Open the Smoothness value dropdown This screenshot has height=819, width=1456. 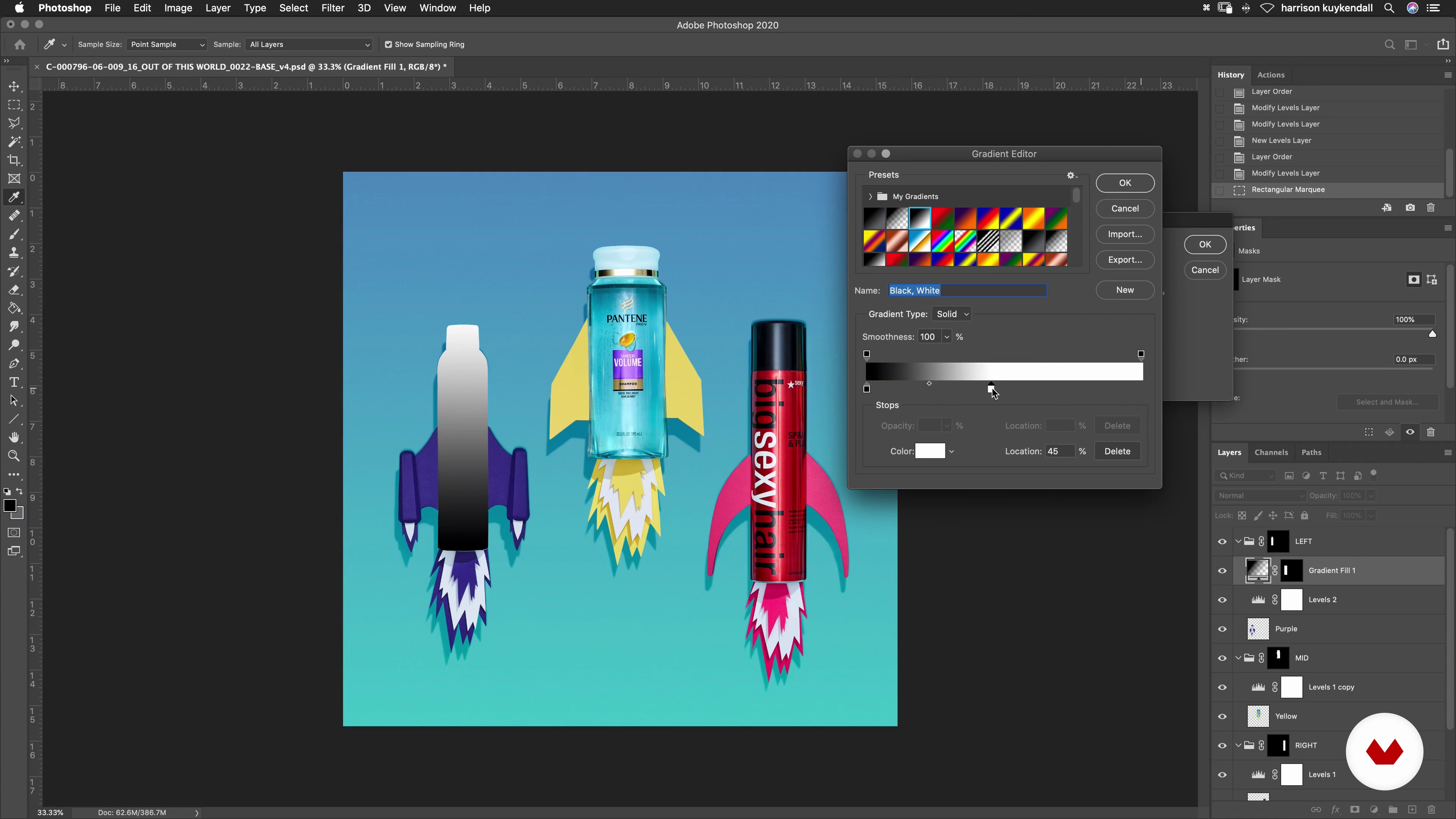[947, 337]
